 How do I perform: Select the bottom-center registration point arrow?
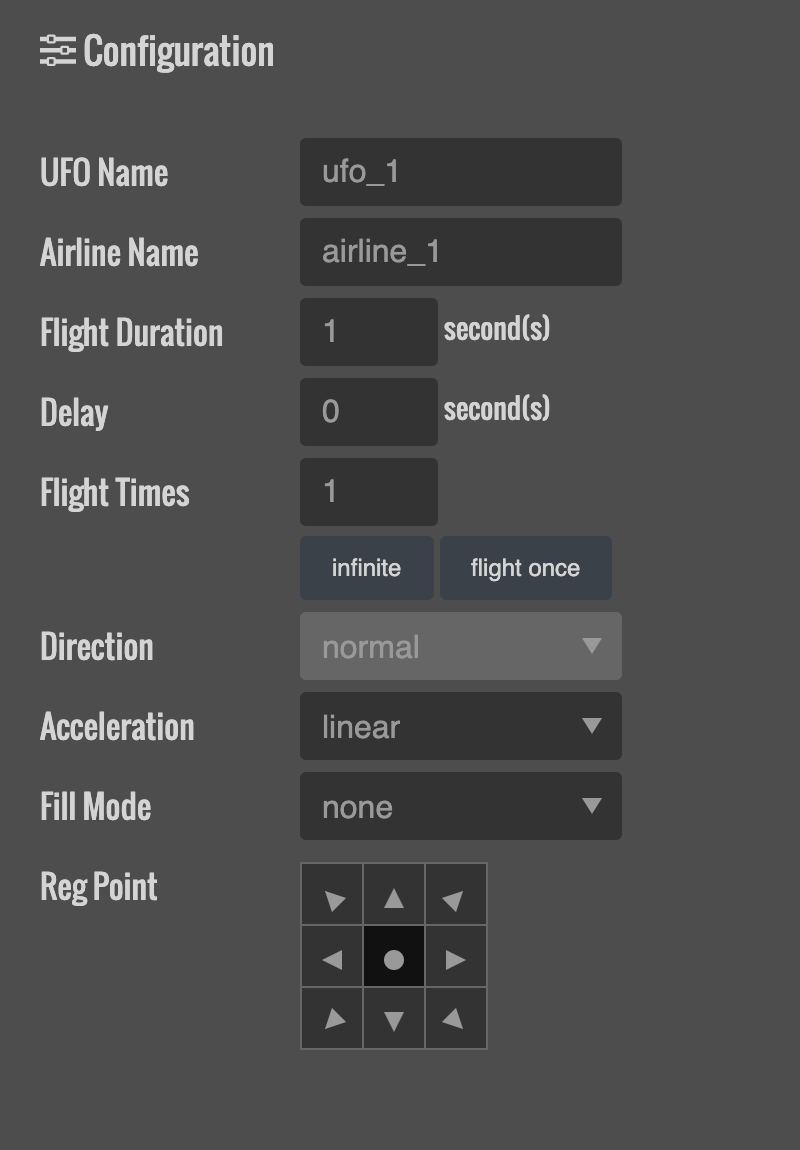(394, 1019)
